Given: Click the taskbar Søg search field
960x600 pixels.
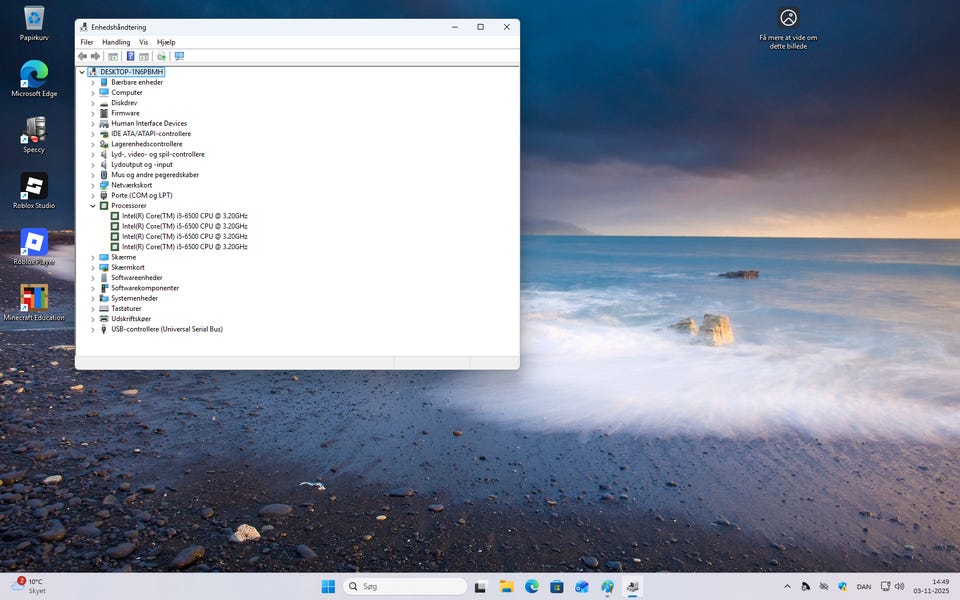Looking at the screenshot, I should tap(405, 586).
